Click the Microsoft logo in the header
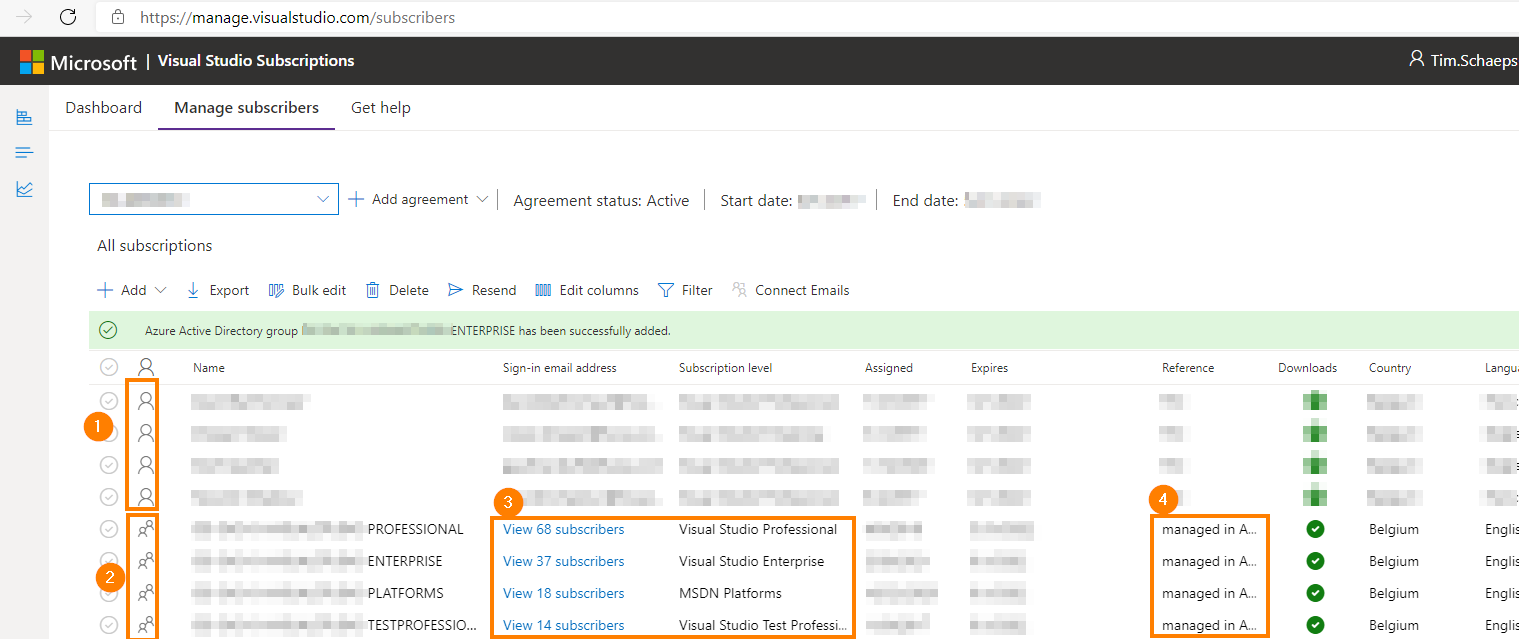 tap(78, 62)
